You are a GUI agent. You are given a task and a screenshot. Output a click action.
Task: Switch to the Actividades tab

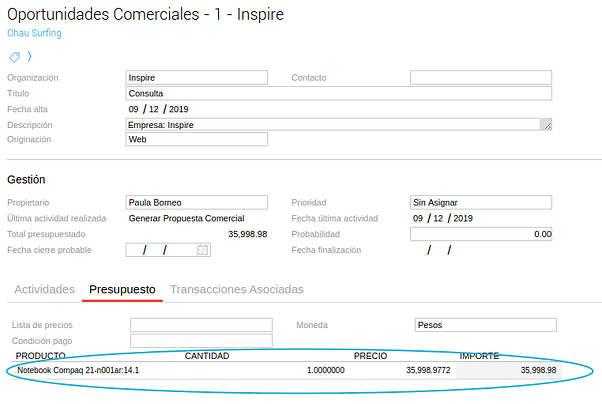(x=44, y=289)
